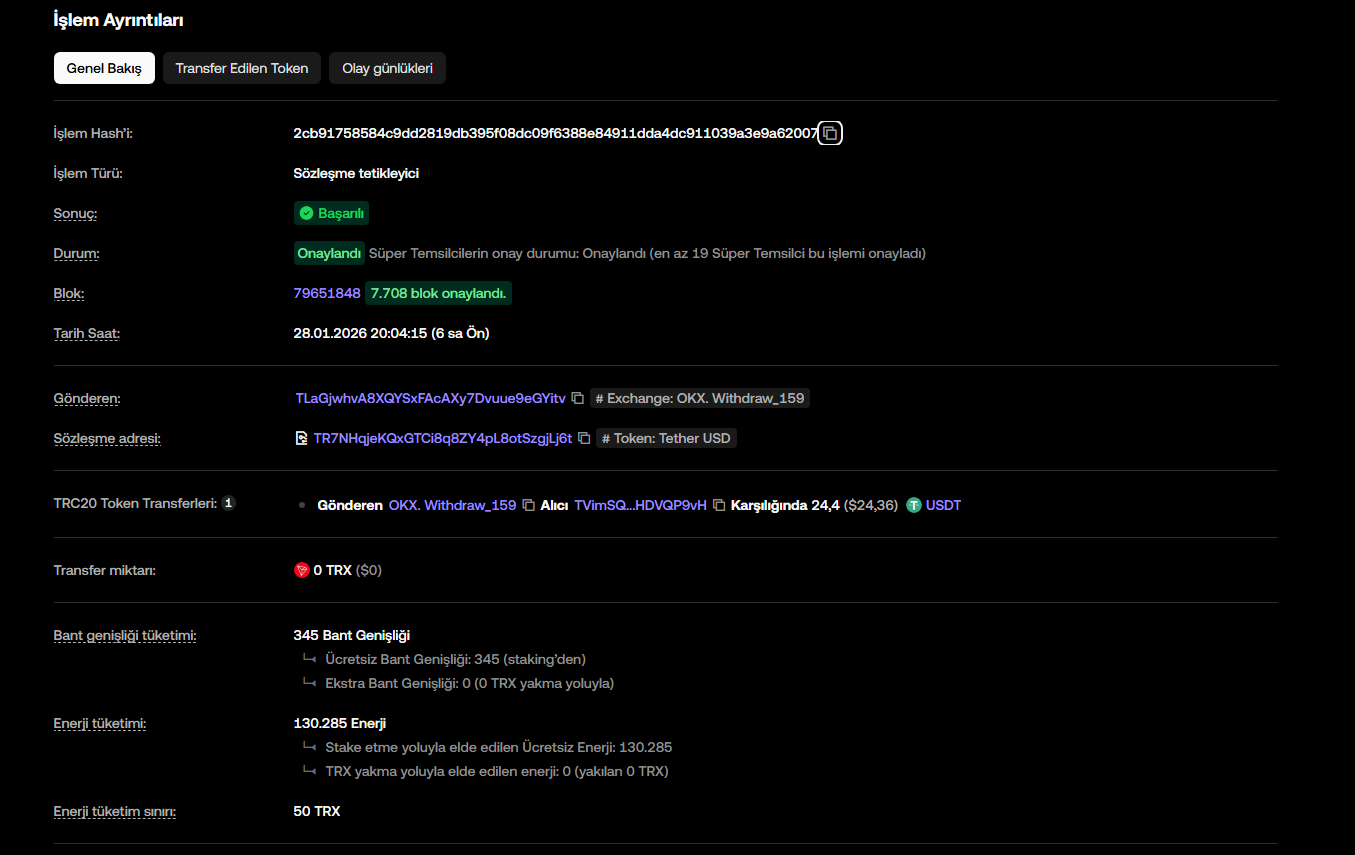Click the 'Karşılığında 24,4 ($24,36)' amount
Screen dimensions: 1355x855
click(x=814, y=505)
